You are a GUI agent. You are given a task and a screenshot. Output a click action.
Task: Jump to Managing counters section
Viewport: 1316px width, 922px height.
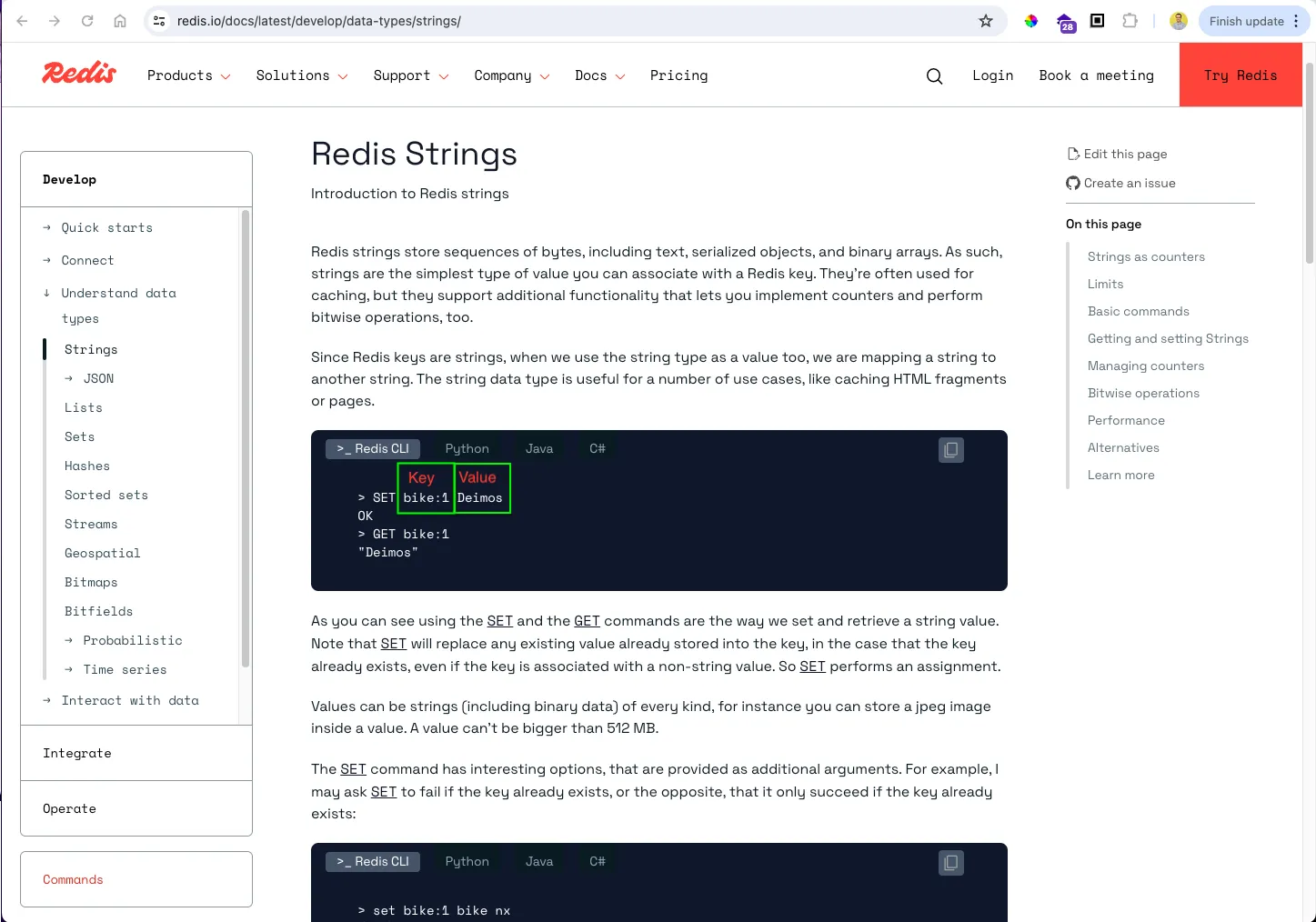[x=1146, y=366]
